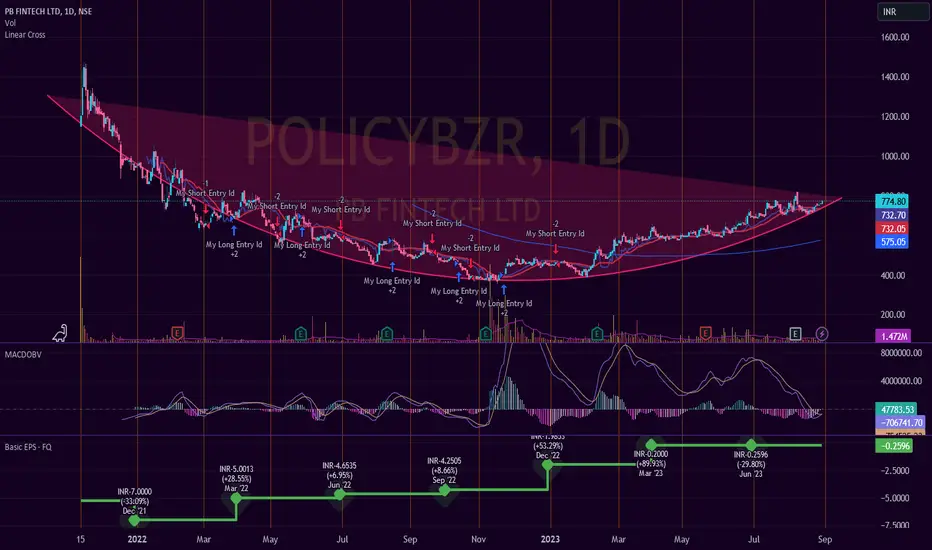Click the -5.0000 EPS scale label

895,498
